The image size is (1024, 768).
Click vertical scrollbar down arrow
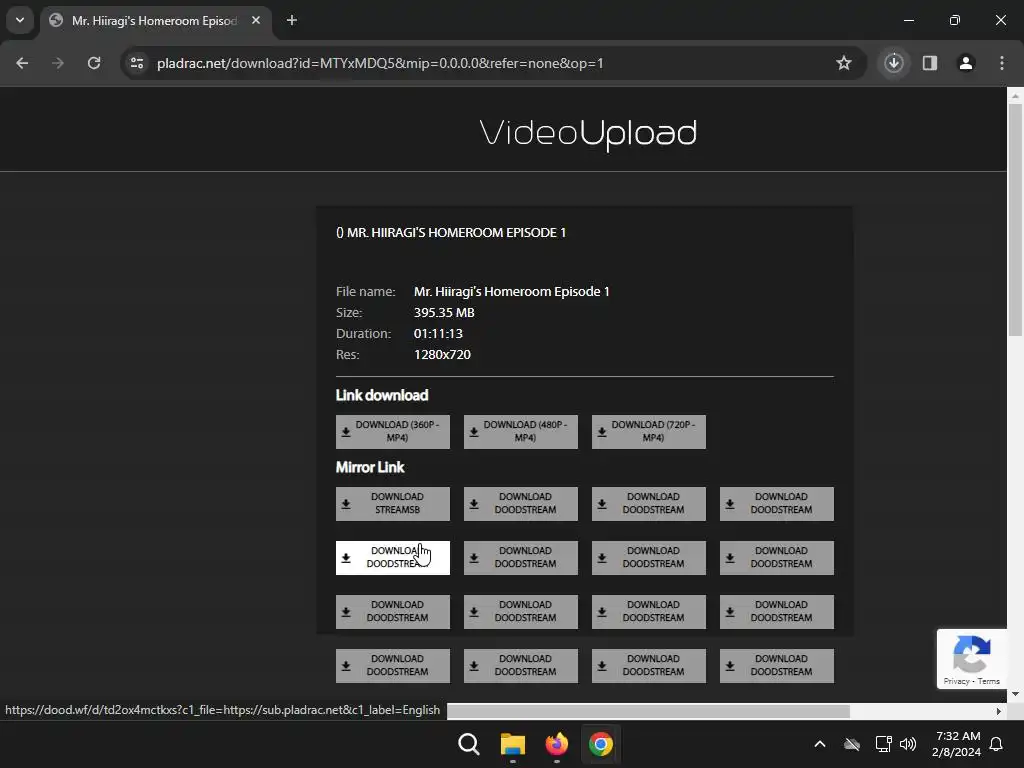tap(1015, 694)
